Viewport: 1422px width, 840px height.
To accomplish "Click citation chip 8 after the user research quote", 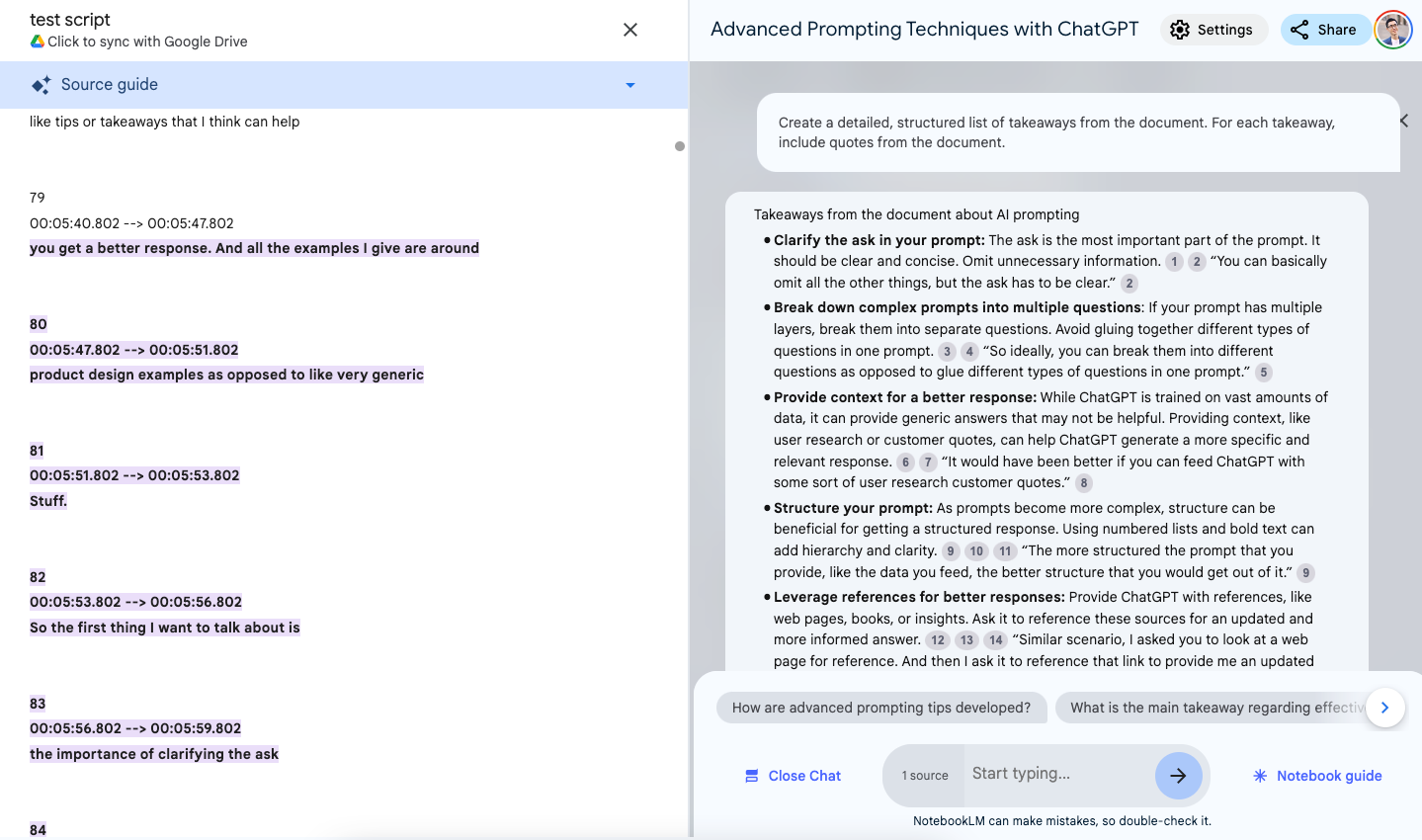I will click(1083, 483).
